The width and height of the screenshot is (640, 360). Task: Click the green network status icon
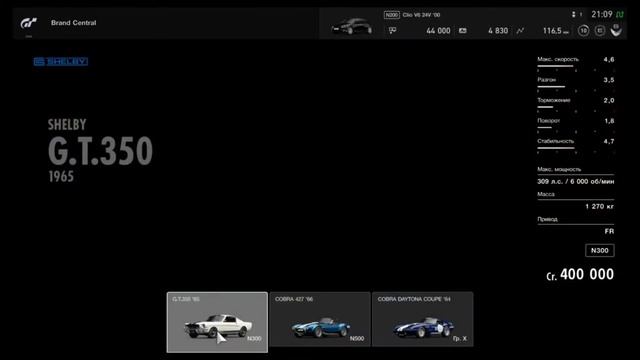620,15
